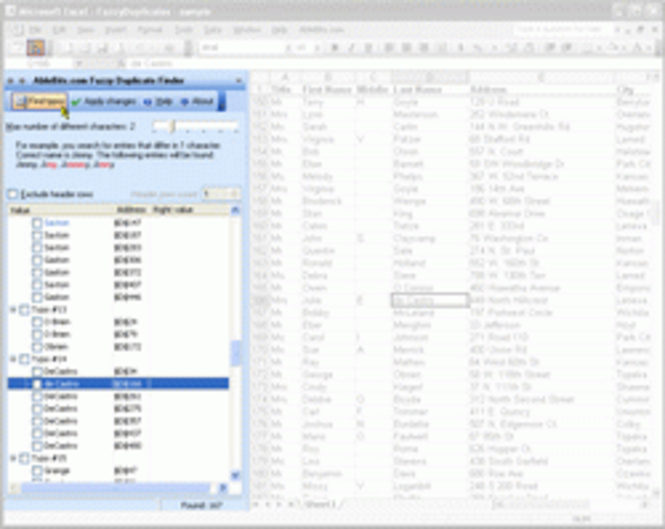
Task: Click the forward arrow in pane title bar
Action: coord(22,81)
